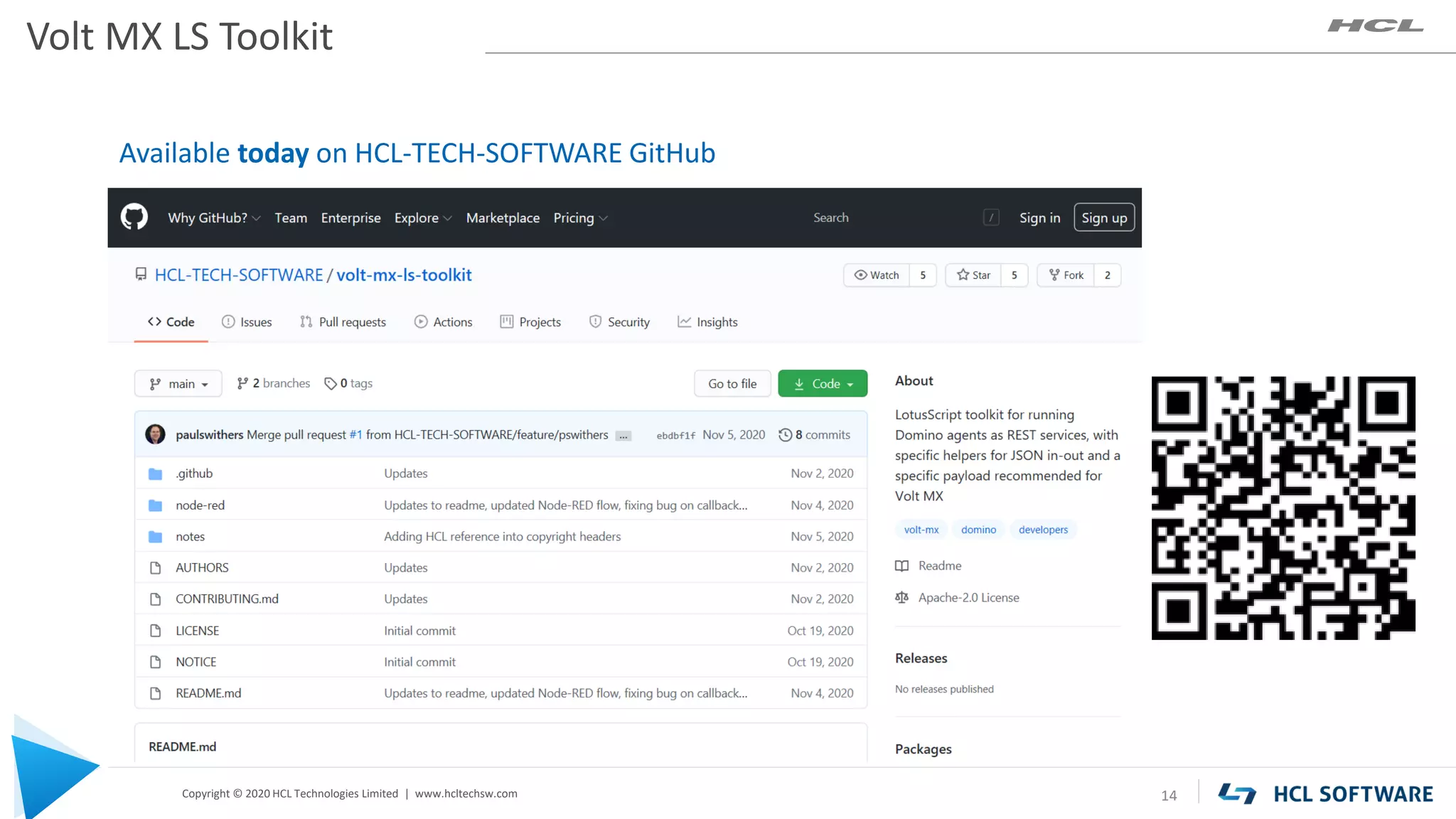Image resolution: width=1456 pixels, height=819 pixels.
Task: Click into the GitHub Search field
Action: click(x=905, y=218)
